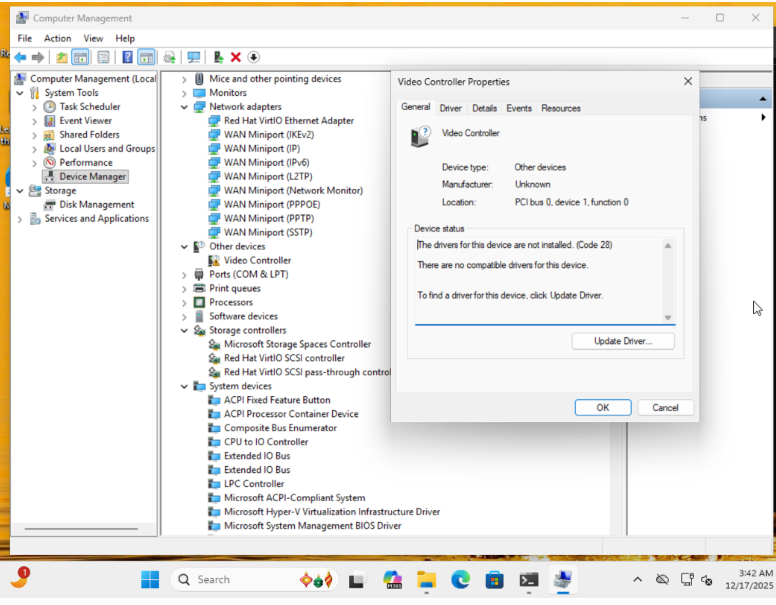Click the device status scroll-up arrow
The height and width of the screenshot is (605, 776).
click(668, 246)
